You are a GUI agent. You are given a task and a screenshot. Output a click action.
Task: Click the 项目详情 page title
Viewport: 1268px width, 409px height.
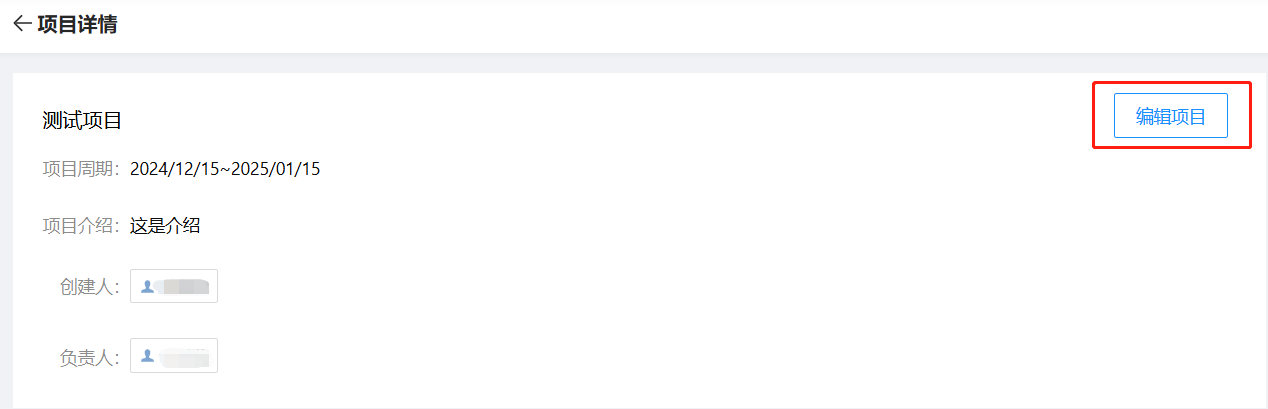pos(77,25)
